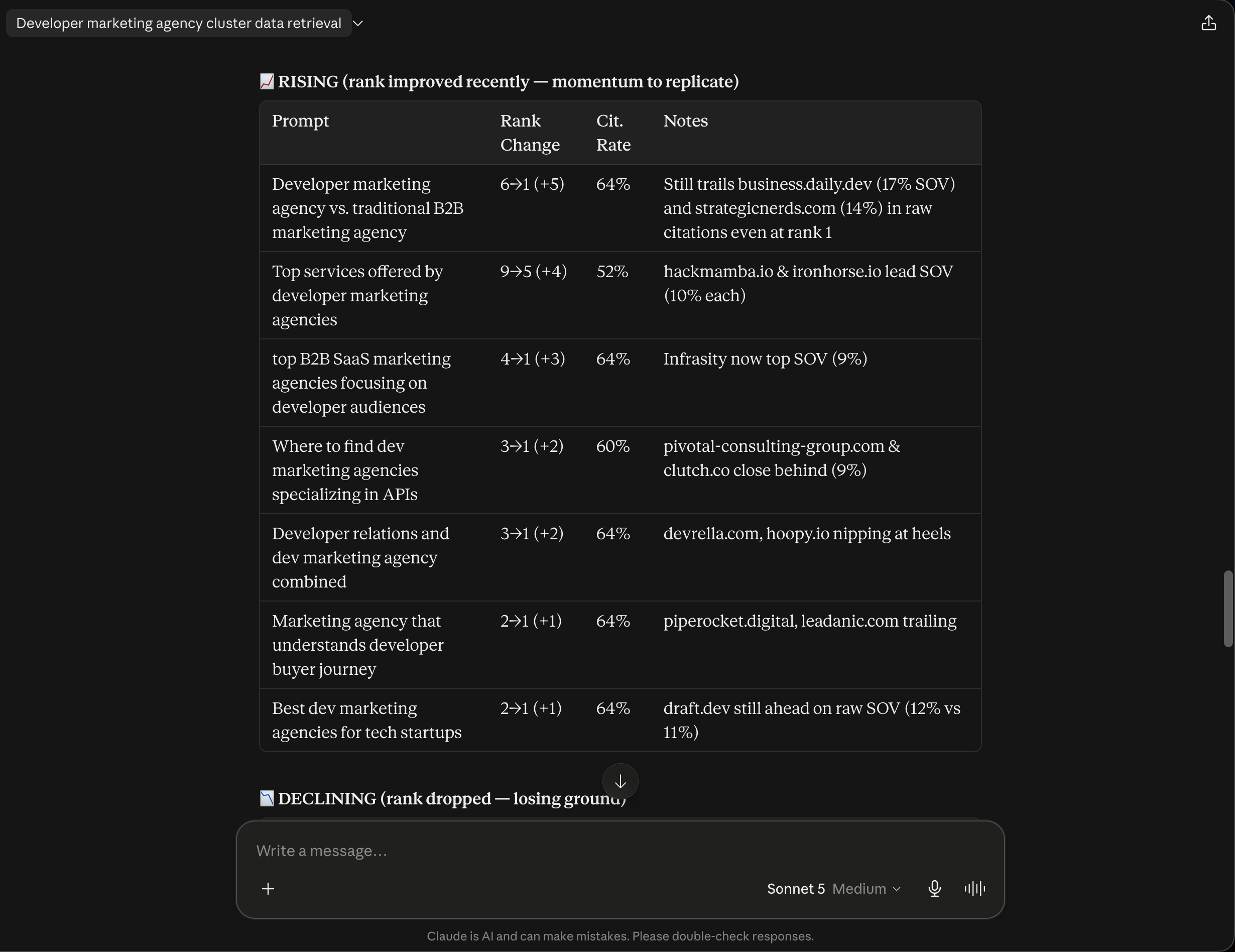Click the declining chart emoji in heading
Screen dimensions: 1235x952
tap(267, 798)
